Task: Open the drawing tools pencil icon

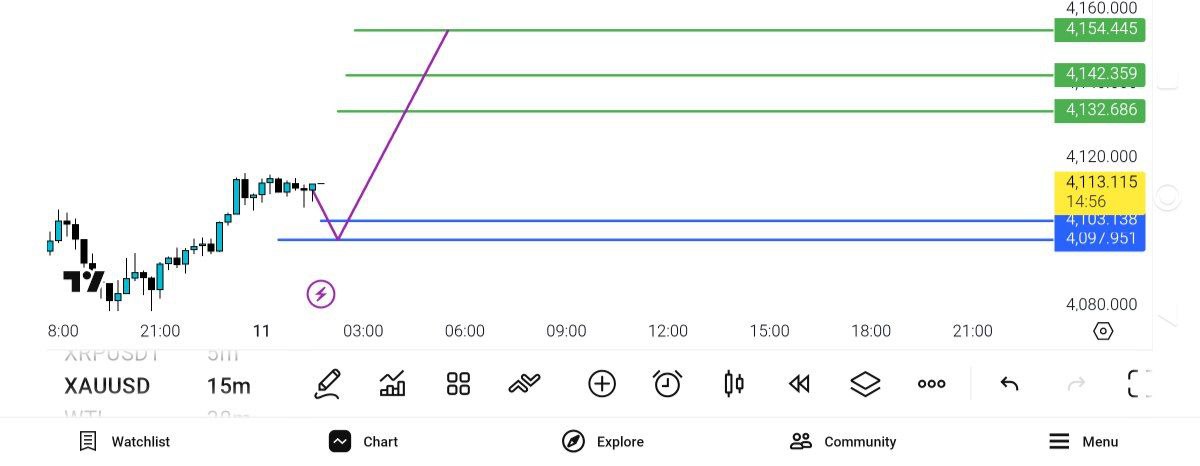Action: pos(326,384)
